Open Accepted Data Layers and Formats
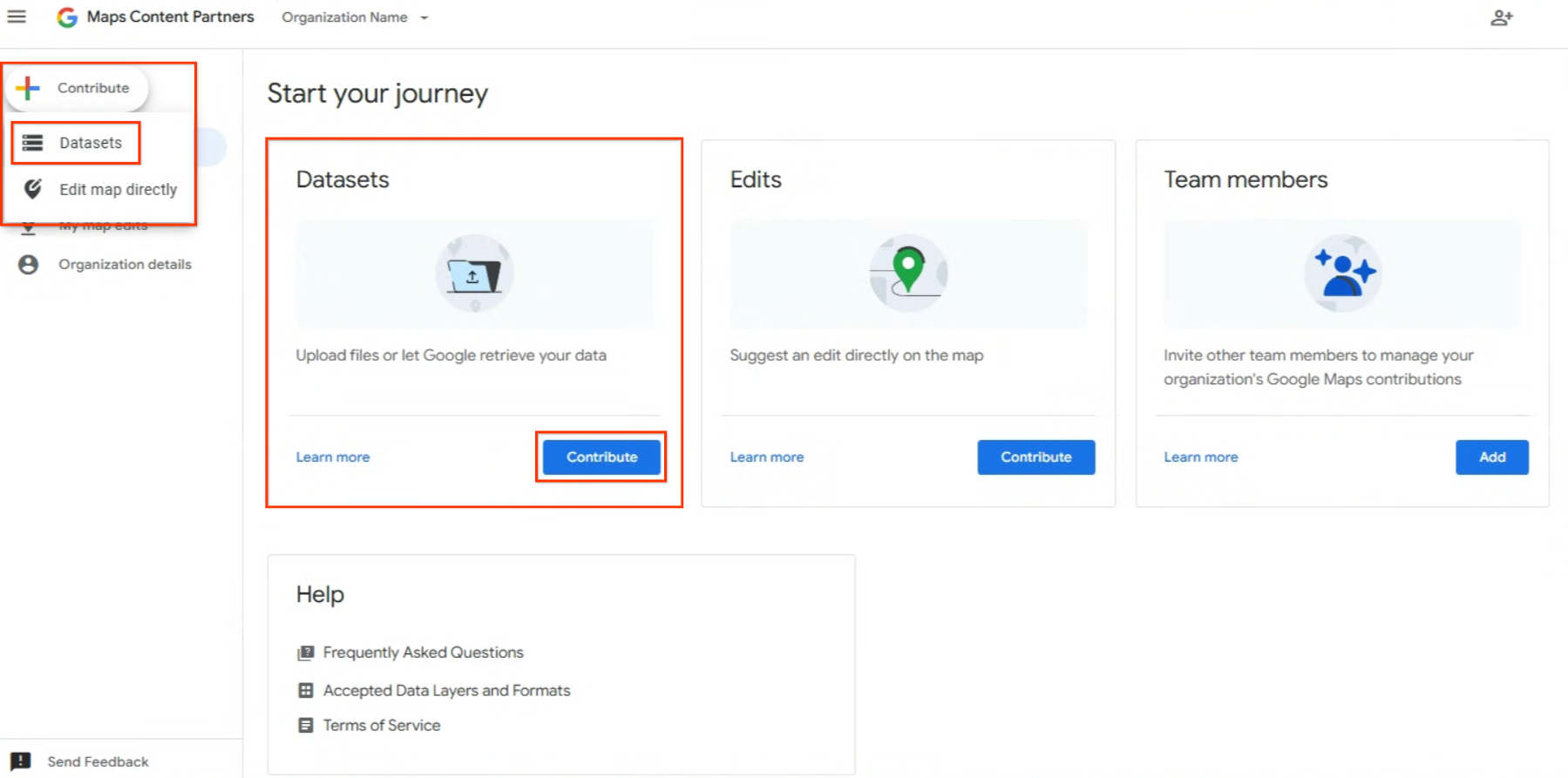 tap(446, 690)
